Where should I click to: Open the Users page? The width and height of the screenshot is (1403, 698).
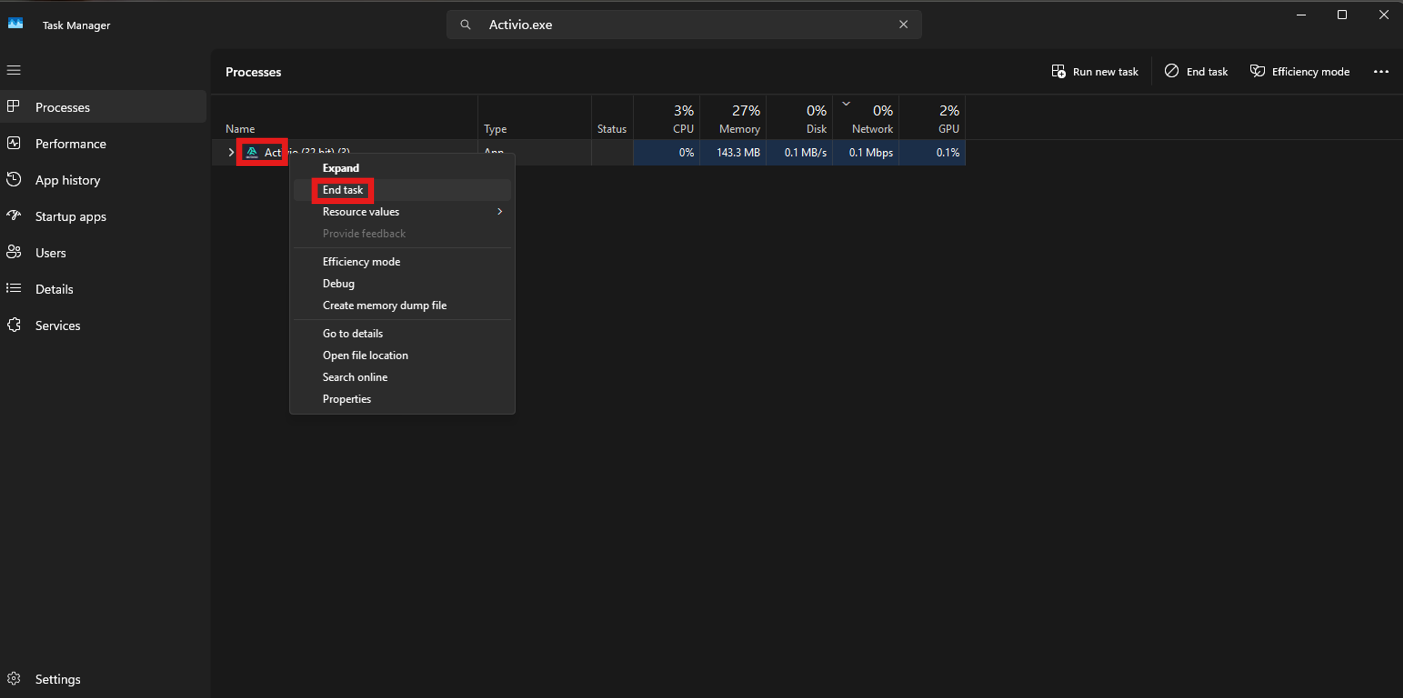50,253
